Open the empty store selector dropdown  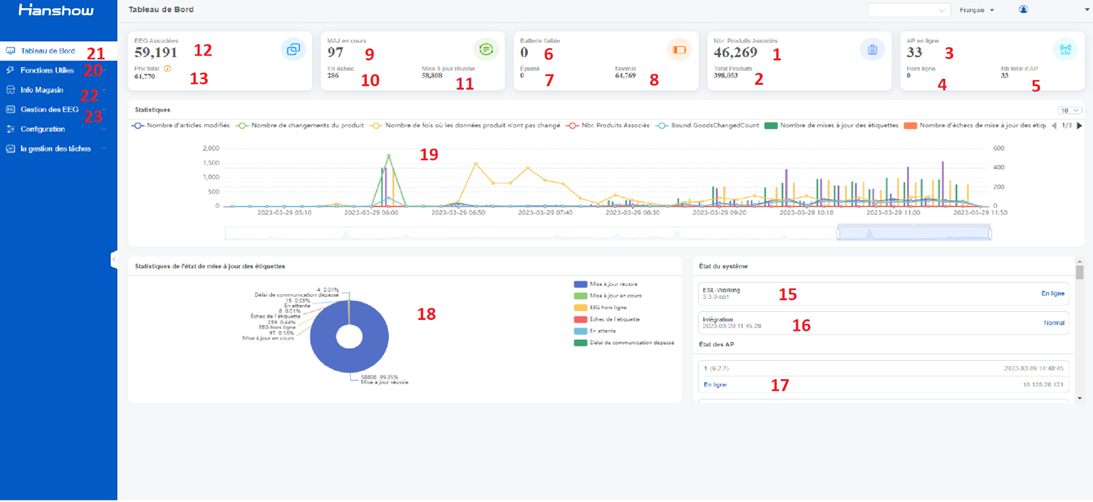[910, 10]
